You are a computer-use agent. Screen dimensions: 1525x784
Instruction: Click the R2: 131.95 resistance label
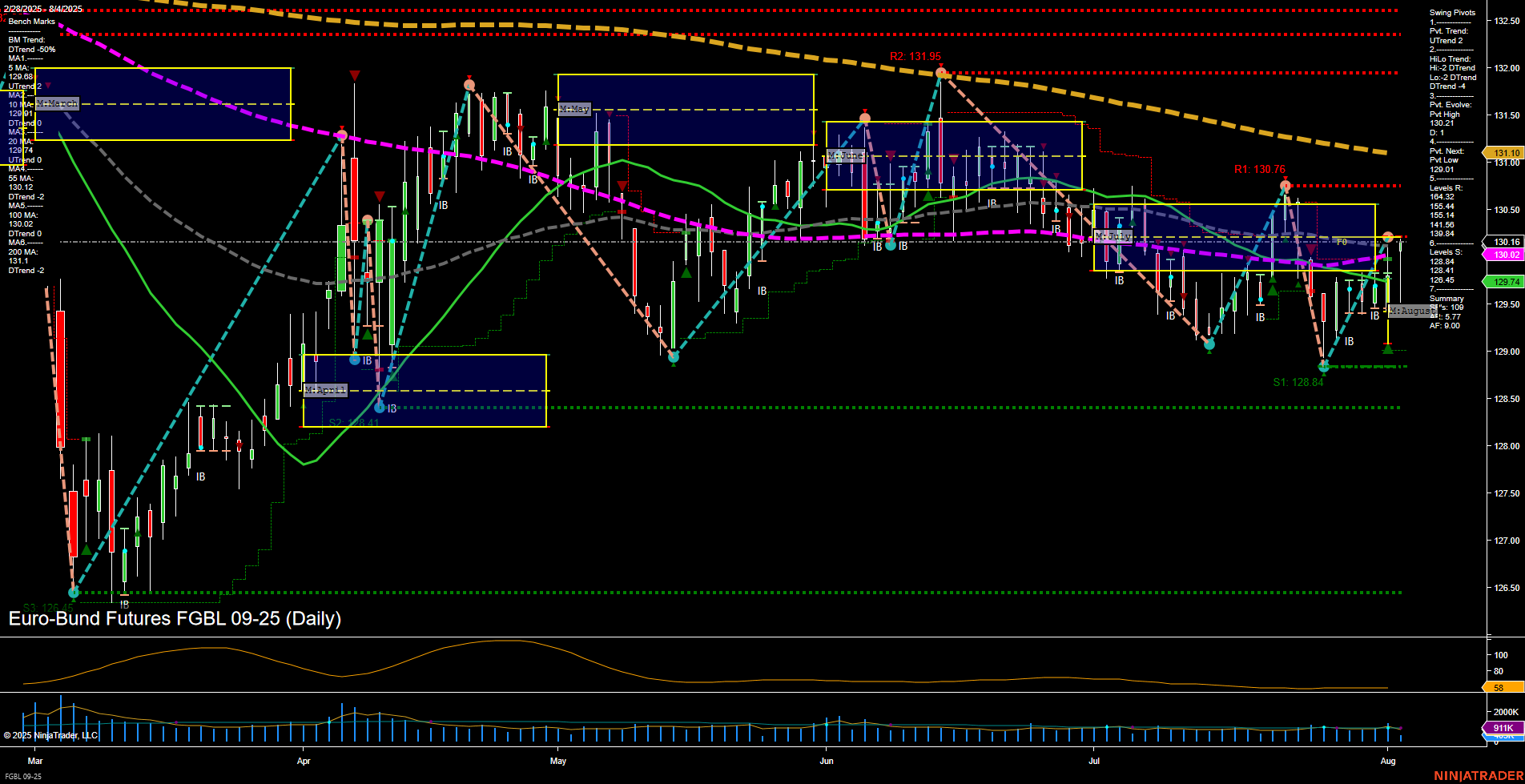point(915,57)
